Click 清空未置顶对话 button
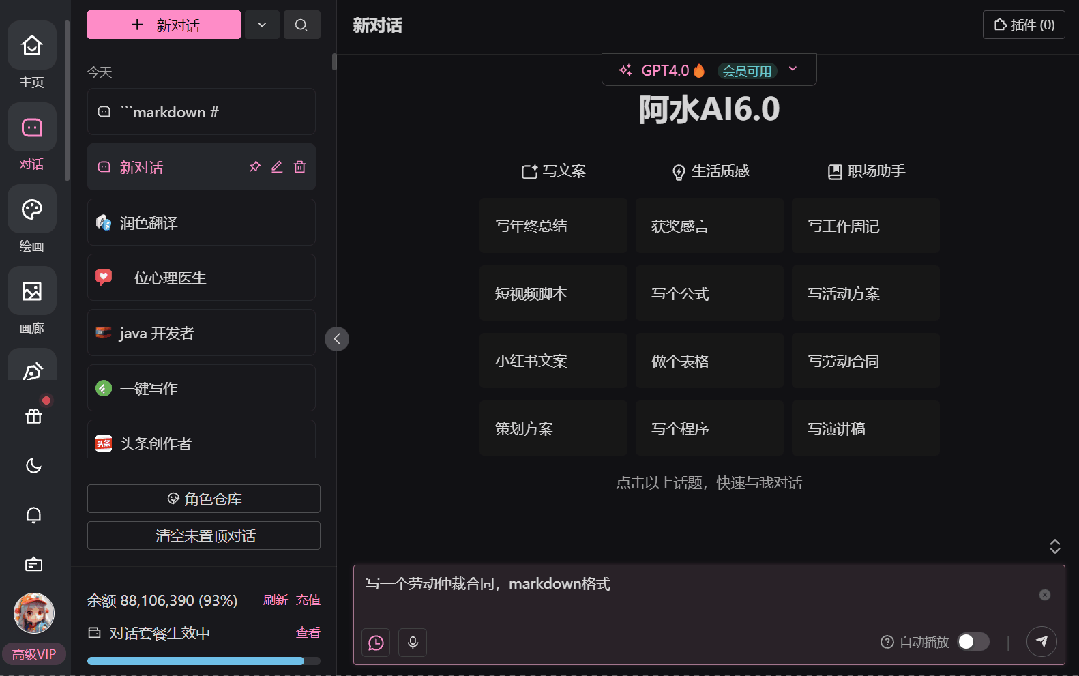 click(x=204, y=536)
